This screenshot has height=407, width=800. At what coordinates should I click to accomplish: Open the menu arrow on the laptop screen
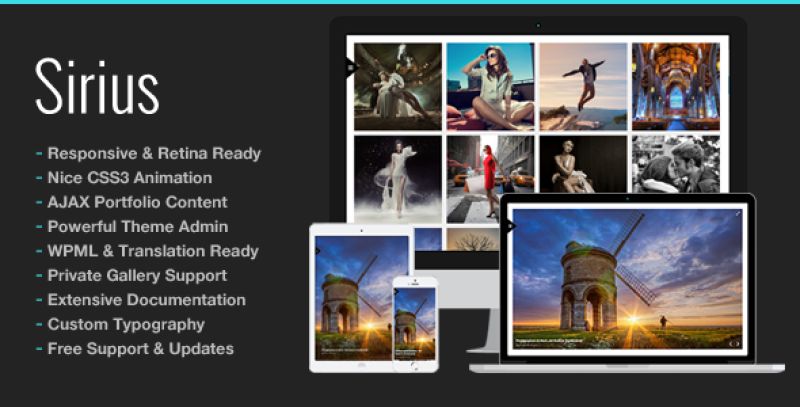click(x=511, y=225)
